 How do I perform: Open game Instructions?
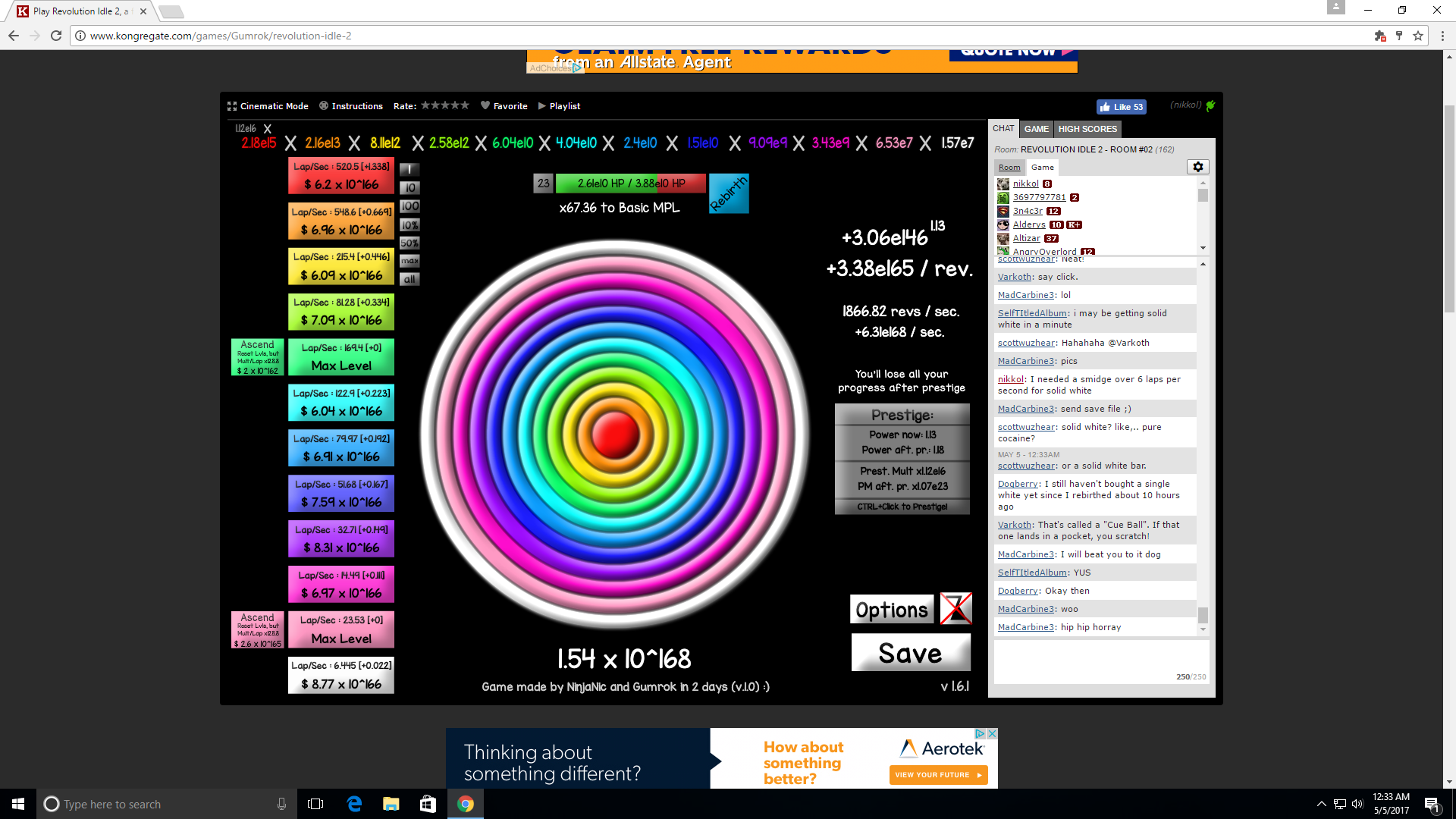pos(351,106)
